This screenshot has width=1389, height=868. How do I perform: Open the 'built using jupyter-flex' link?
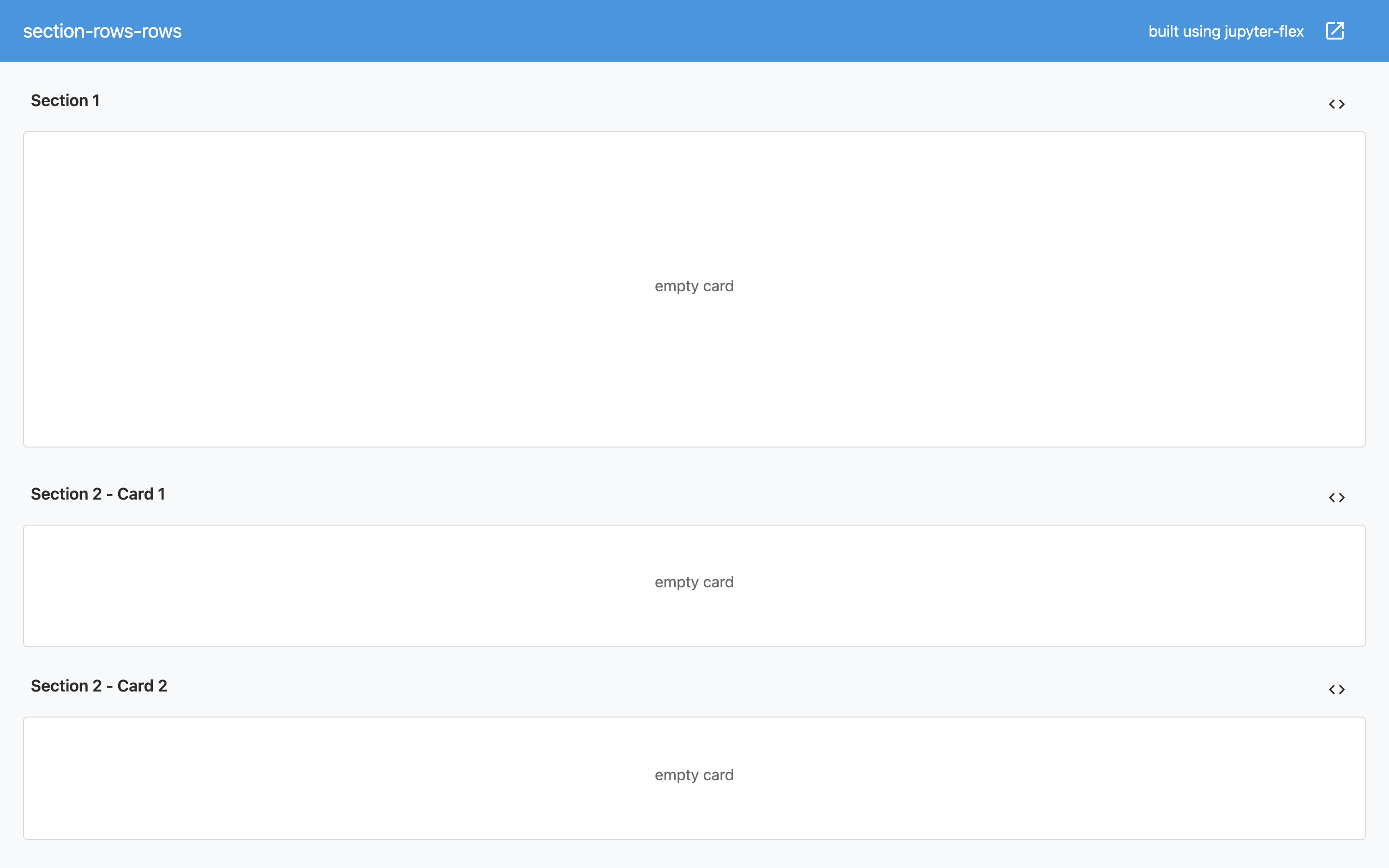click(1226, 31)
